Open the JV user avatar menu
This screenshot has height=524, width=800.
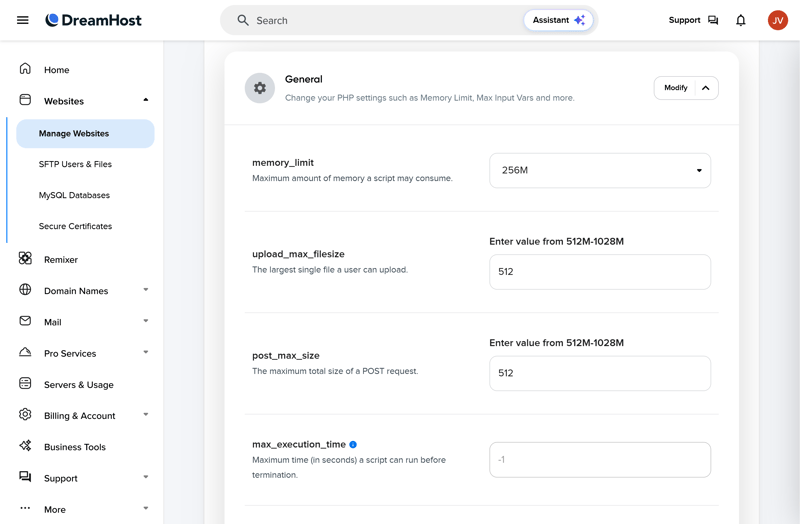(778, 20)
